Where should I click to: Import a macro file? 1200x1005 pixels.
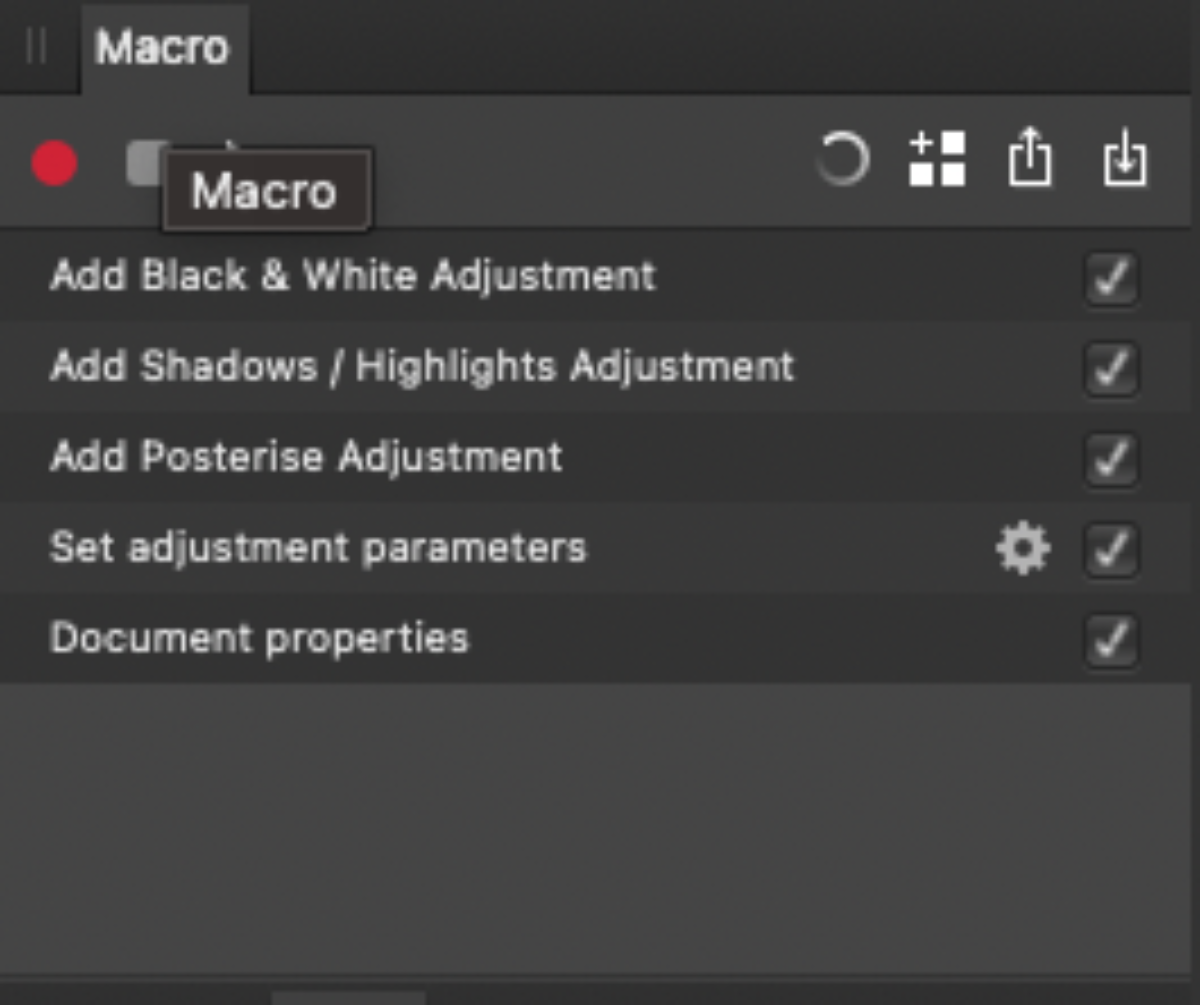(x=1126, y=162)
